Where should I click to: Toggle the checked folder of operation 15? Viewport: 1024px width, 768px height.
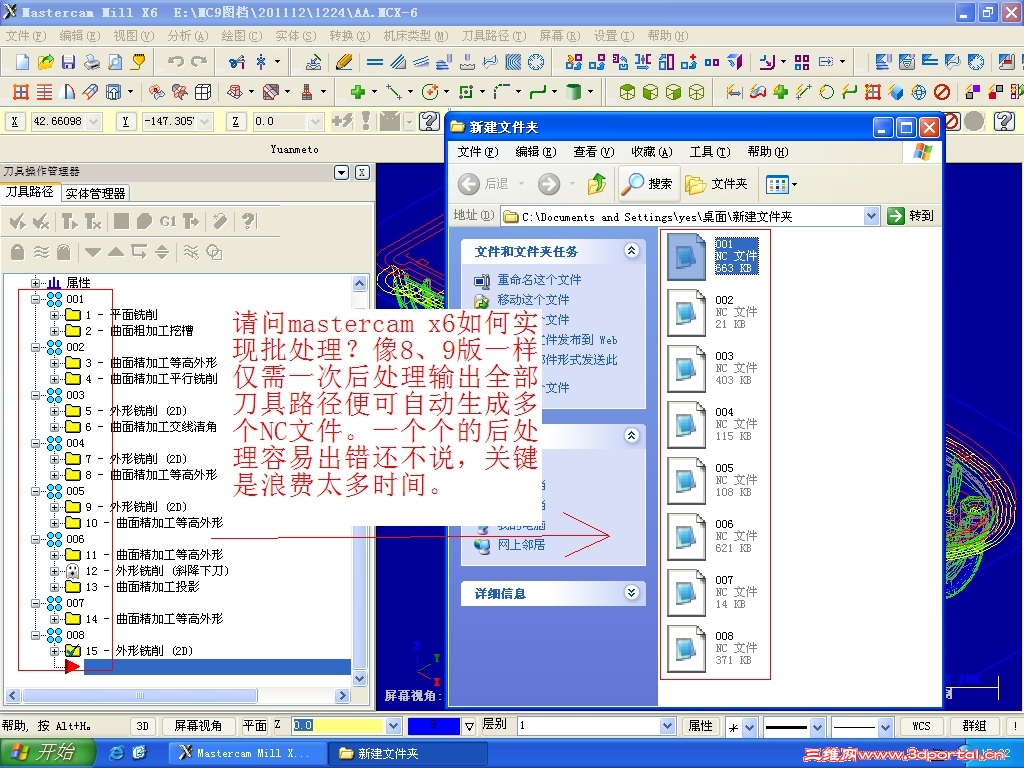coord(72,650)
